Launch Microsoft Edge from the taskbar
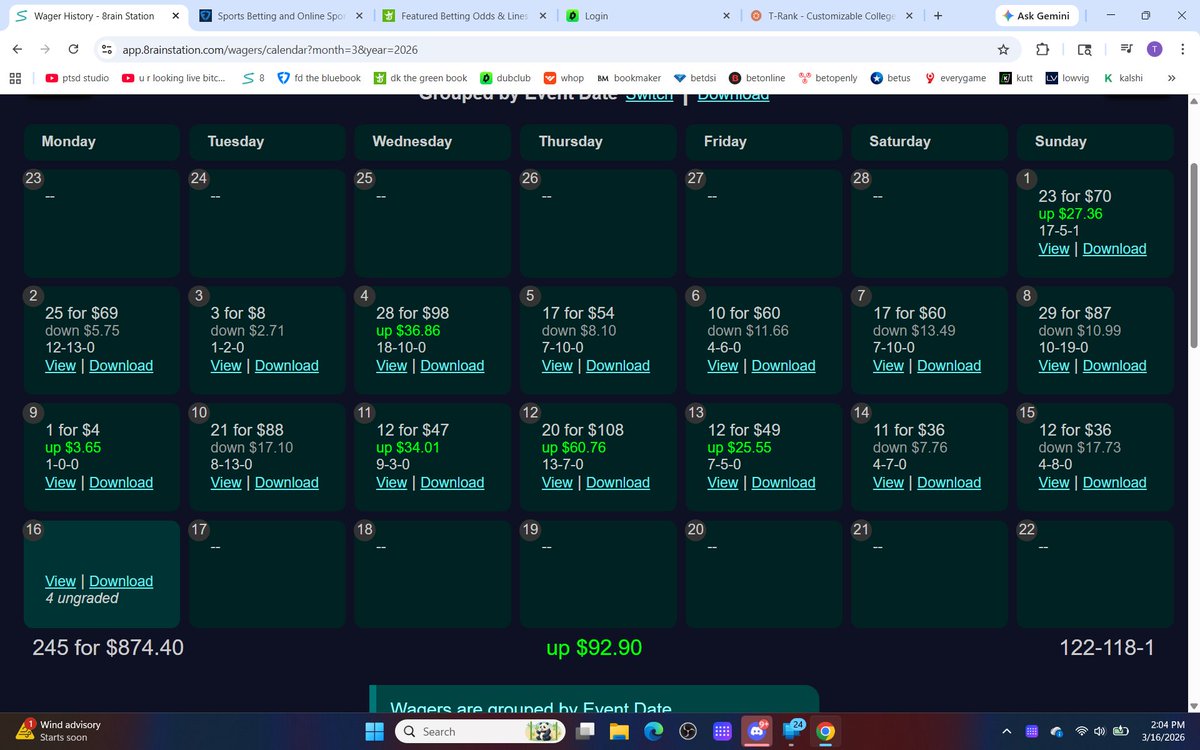 [x=652, y=732]
